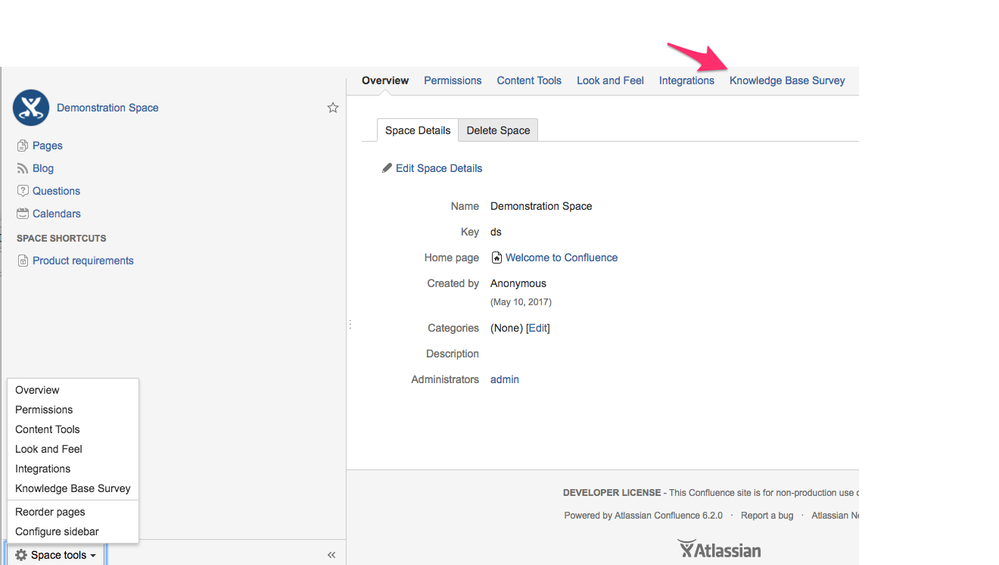Open the Welcome to Confluence home page link
The image size is (999, 565).
click(x=561, y=257)
